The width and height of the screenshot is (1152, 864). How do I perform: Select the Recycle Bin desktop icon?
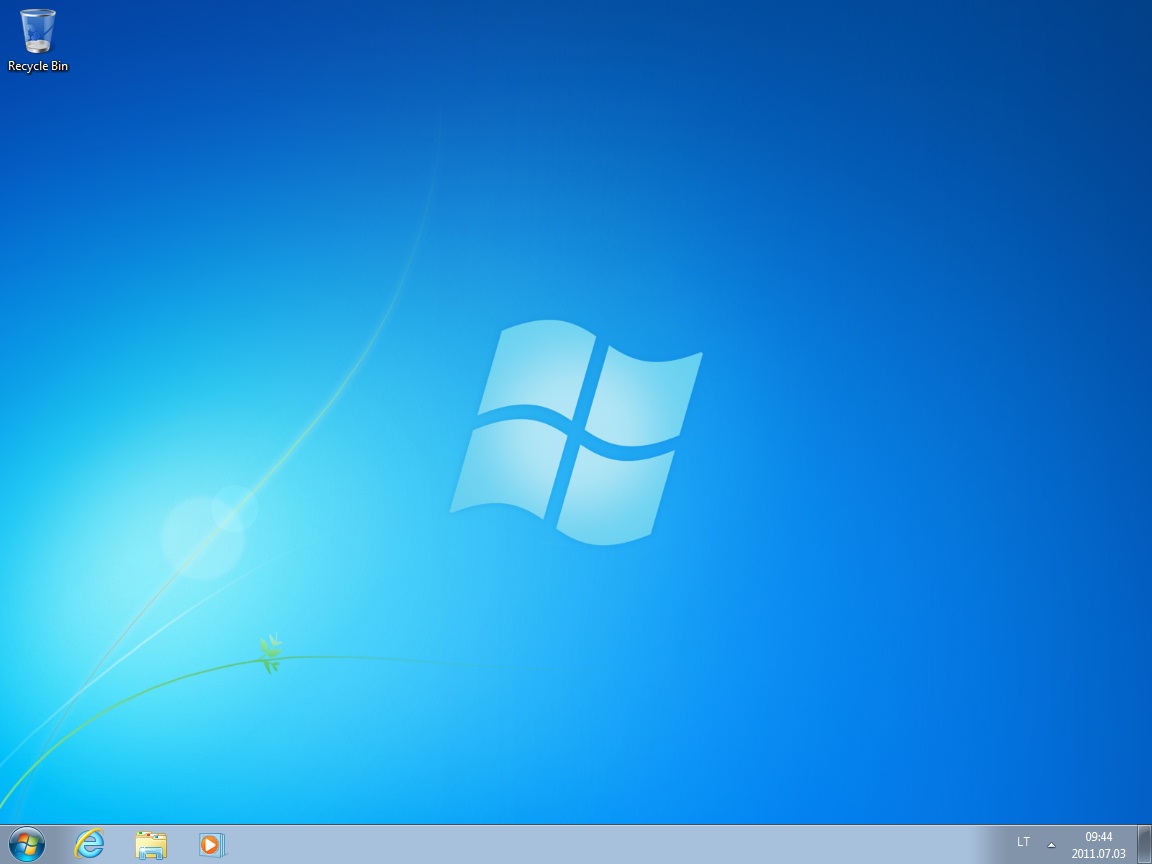(x=38, y=31)
